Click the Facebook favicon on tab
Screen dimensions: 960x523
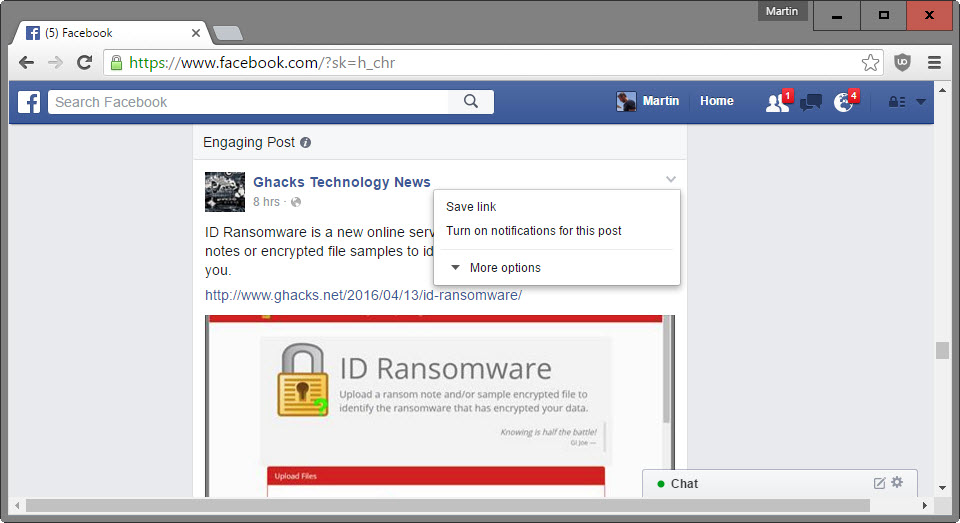tap(33, 33)
